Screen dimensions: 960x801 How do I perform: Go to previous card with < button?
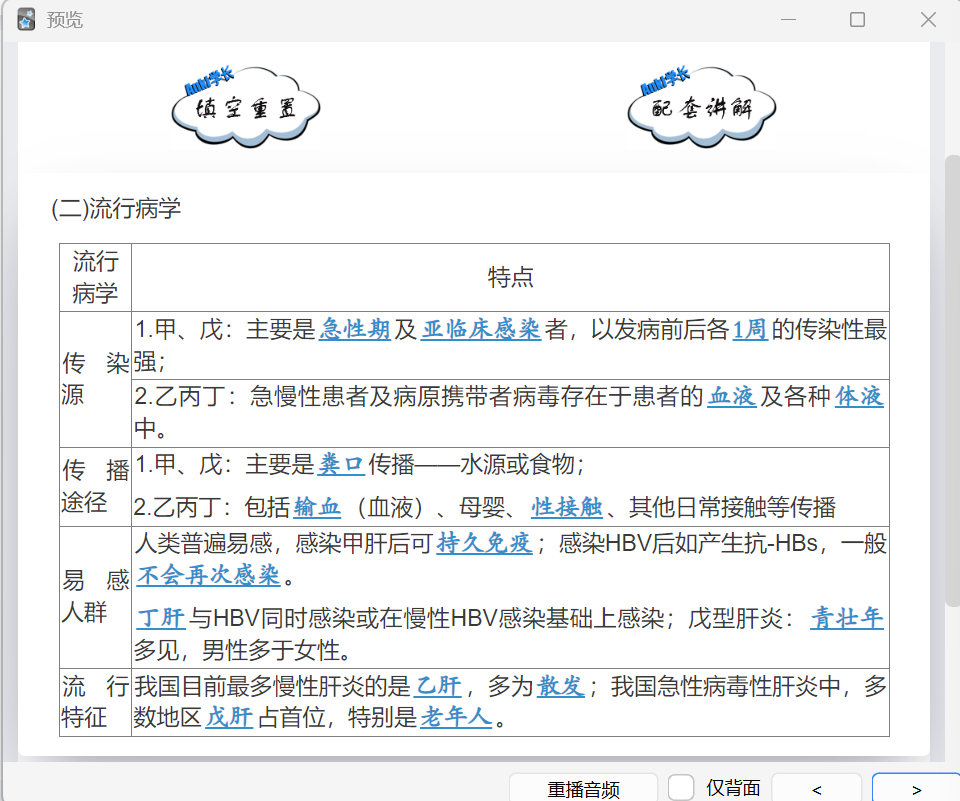point(817,789)
